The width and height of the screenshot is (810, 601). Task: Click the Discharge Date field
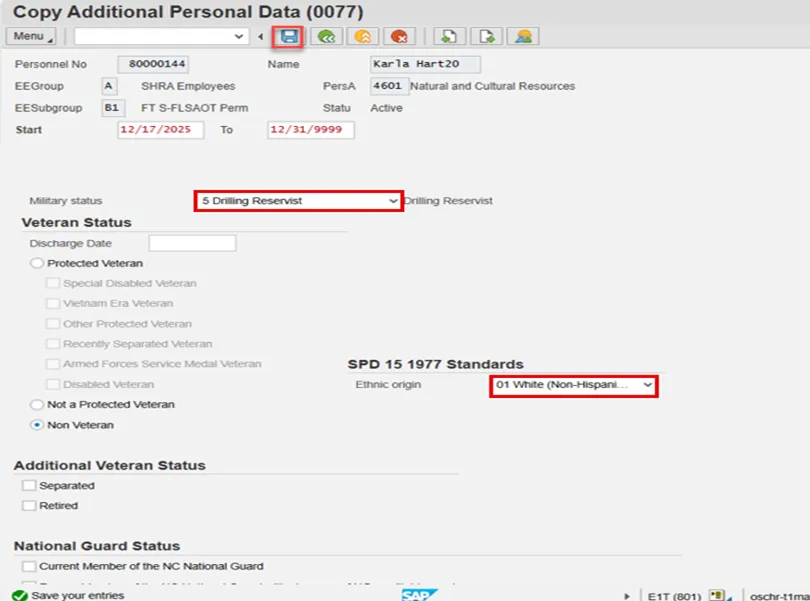click(192, 243)
